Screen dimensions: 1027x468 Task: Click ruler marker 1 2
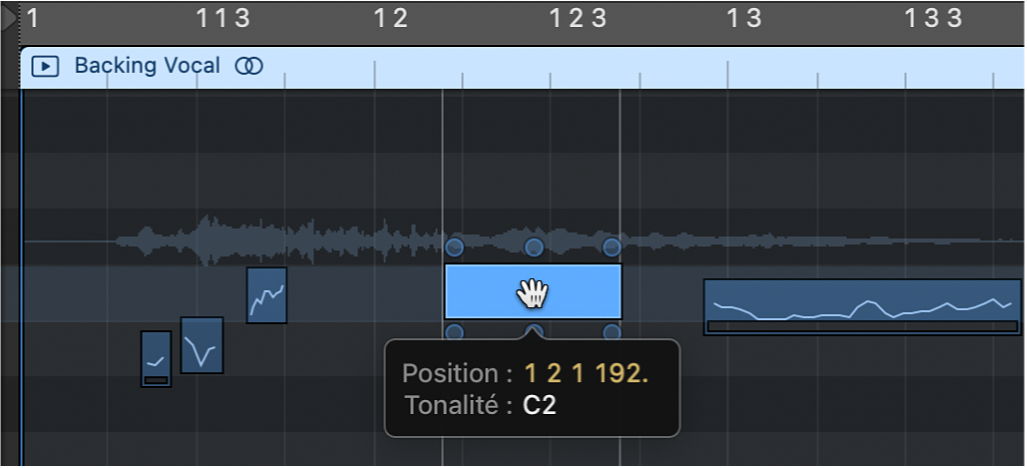pos(391,18)
